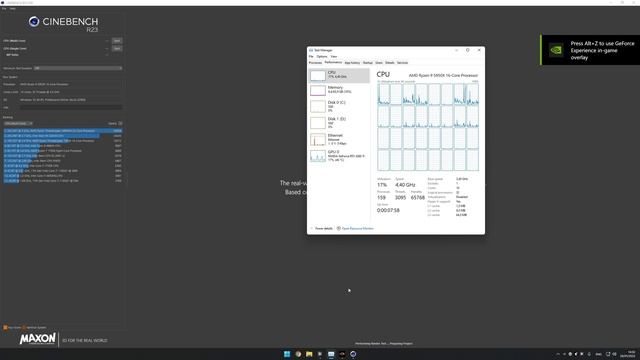This screenshot has width=640, height=360.
Task: Open the ranking CPU type dropdown
Action: pyautogui.click(x=18, y=123)
